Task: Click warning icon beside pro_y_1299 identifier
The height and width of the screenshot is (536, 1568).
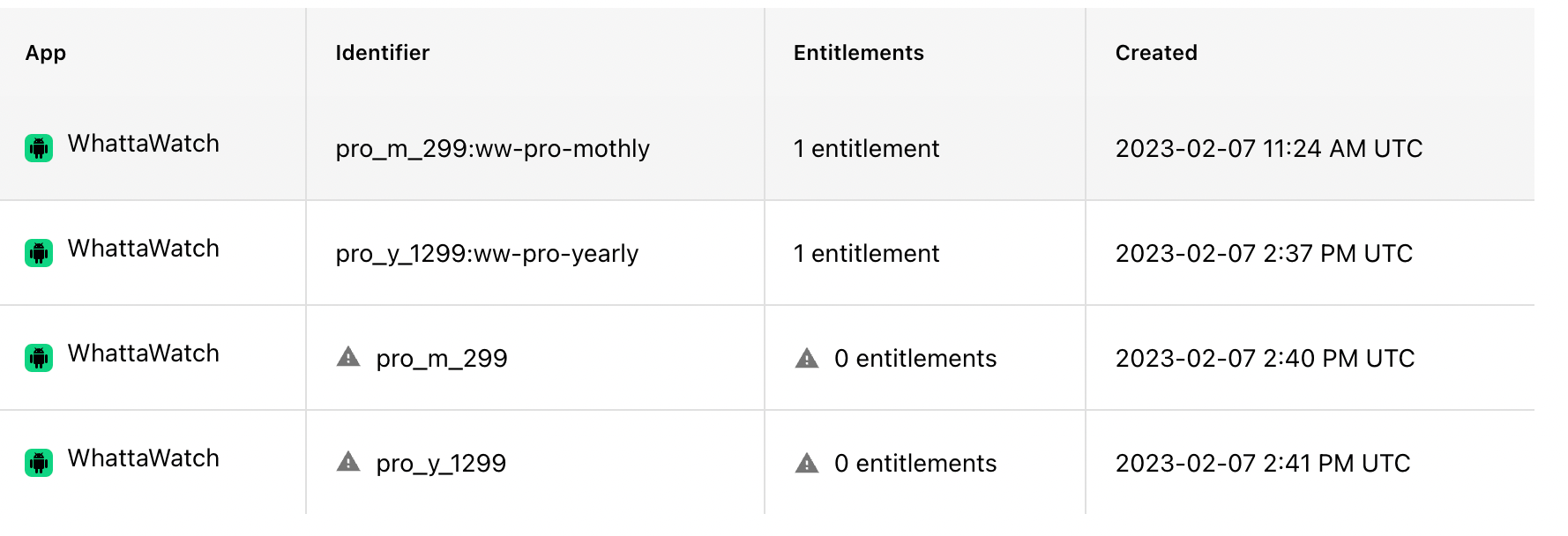Action: [348, 462]
